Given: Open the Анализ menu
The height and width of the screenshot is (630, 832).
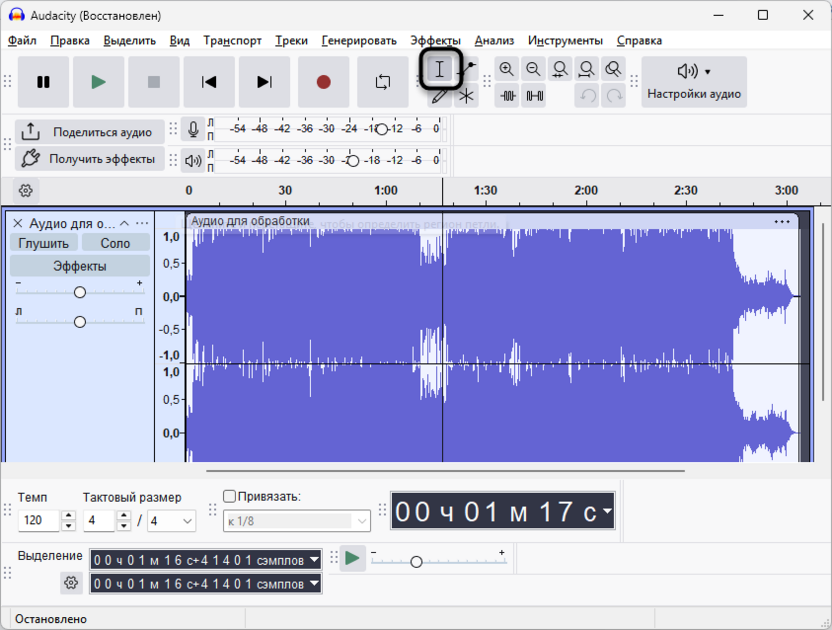Looking at the screenshot, I should (495, 40).
